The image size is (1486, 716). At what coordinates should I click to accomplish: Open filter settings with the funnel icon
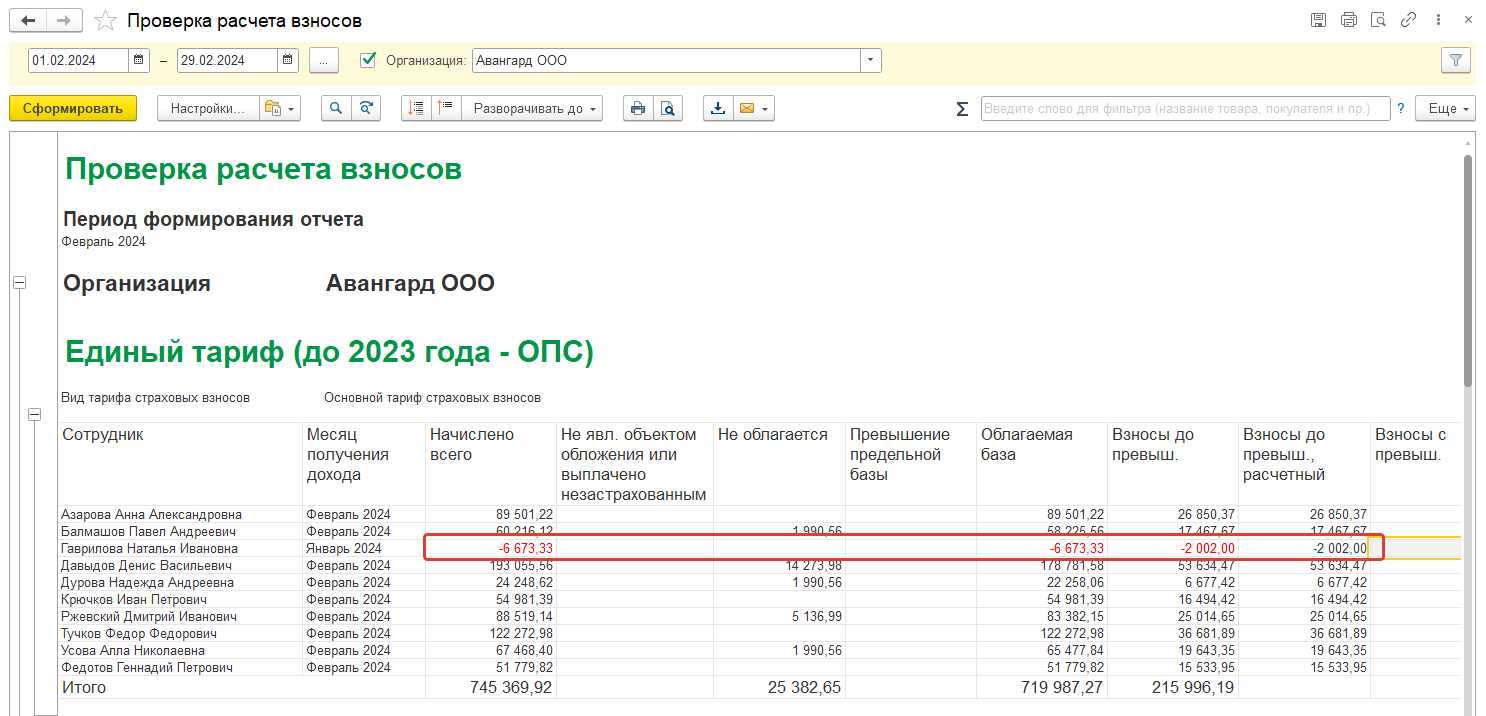pyautogui.click(x=1456, y=60)
